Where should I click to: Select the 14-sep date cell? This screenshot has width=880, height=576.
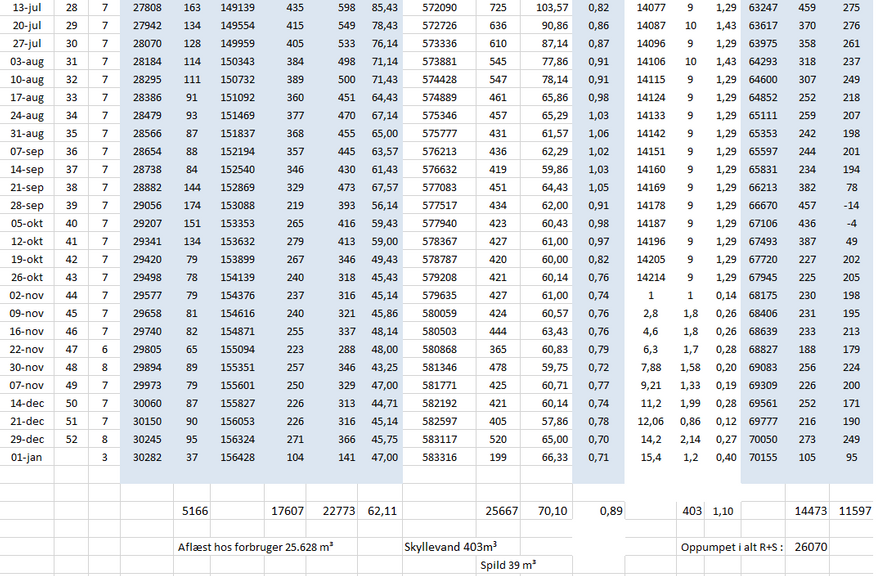[x=26, y=170]
